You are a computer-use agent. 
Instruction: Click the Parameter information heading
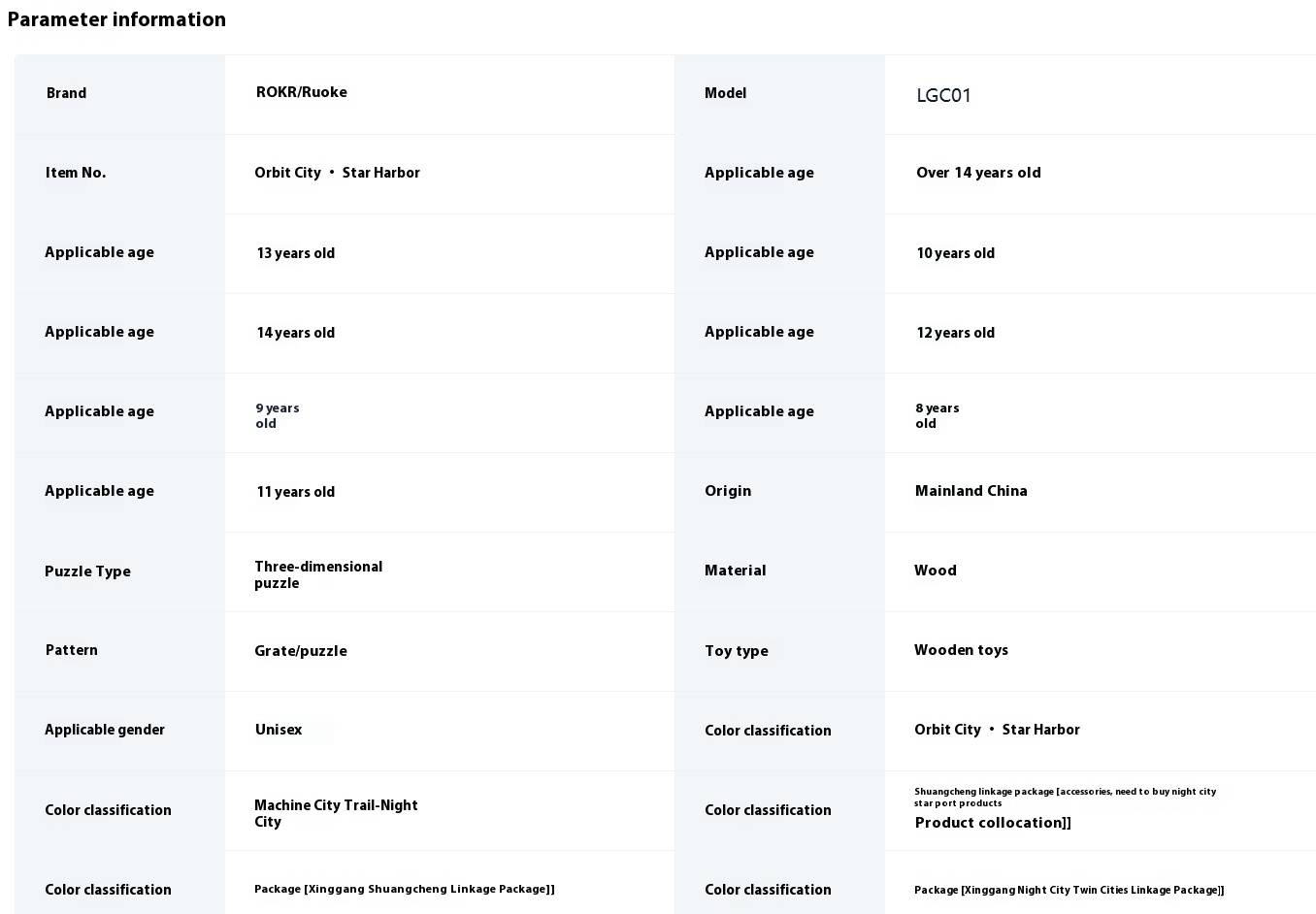[116, 19]
